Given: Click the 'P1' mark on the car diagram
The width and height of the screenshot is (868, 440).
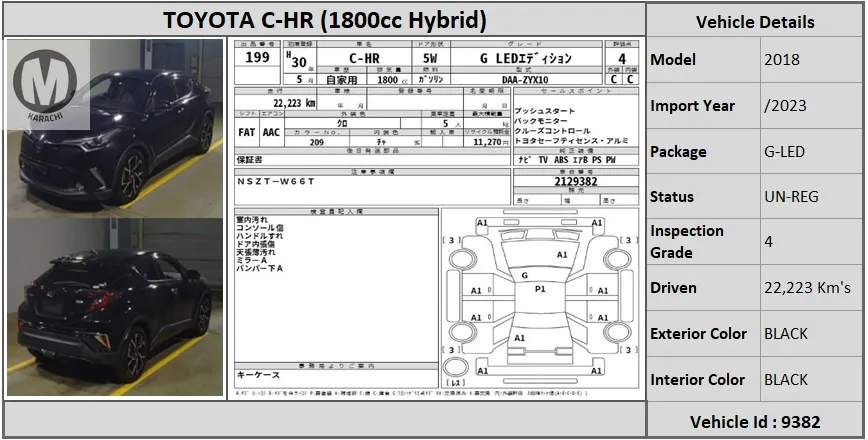Looking at the screenshot, I should click(x=540, y=289).
